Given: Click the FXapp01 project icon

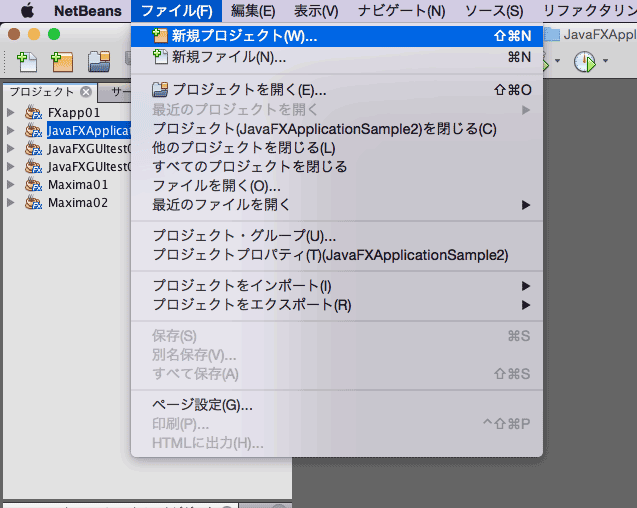Looking at the screenshot, I should [x=33, y=113].
